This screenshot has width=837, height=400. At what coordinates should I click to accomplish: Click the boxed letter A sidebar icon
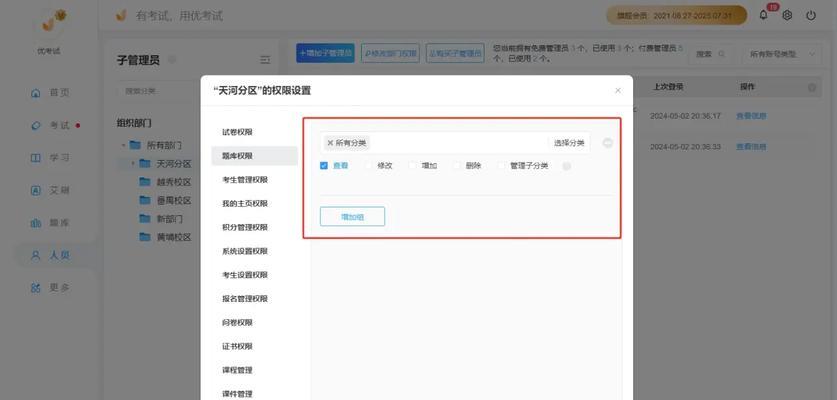pyautogui.click(x=36, y=191)
